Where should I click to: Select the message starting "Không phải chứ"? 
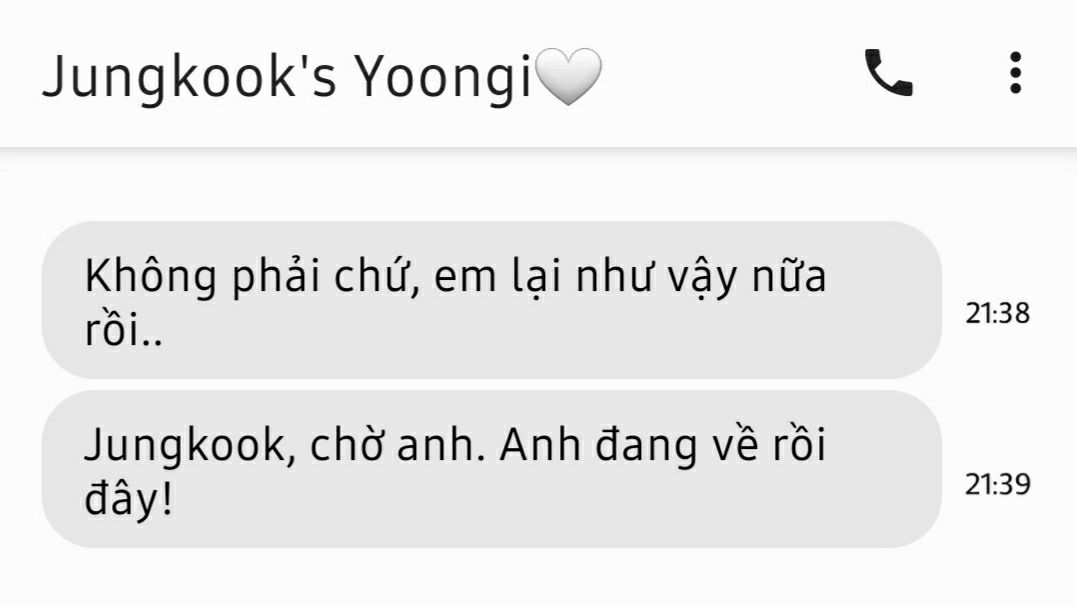point(491,300)
